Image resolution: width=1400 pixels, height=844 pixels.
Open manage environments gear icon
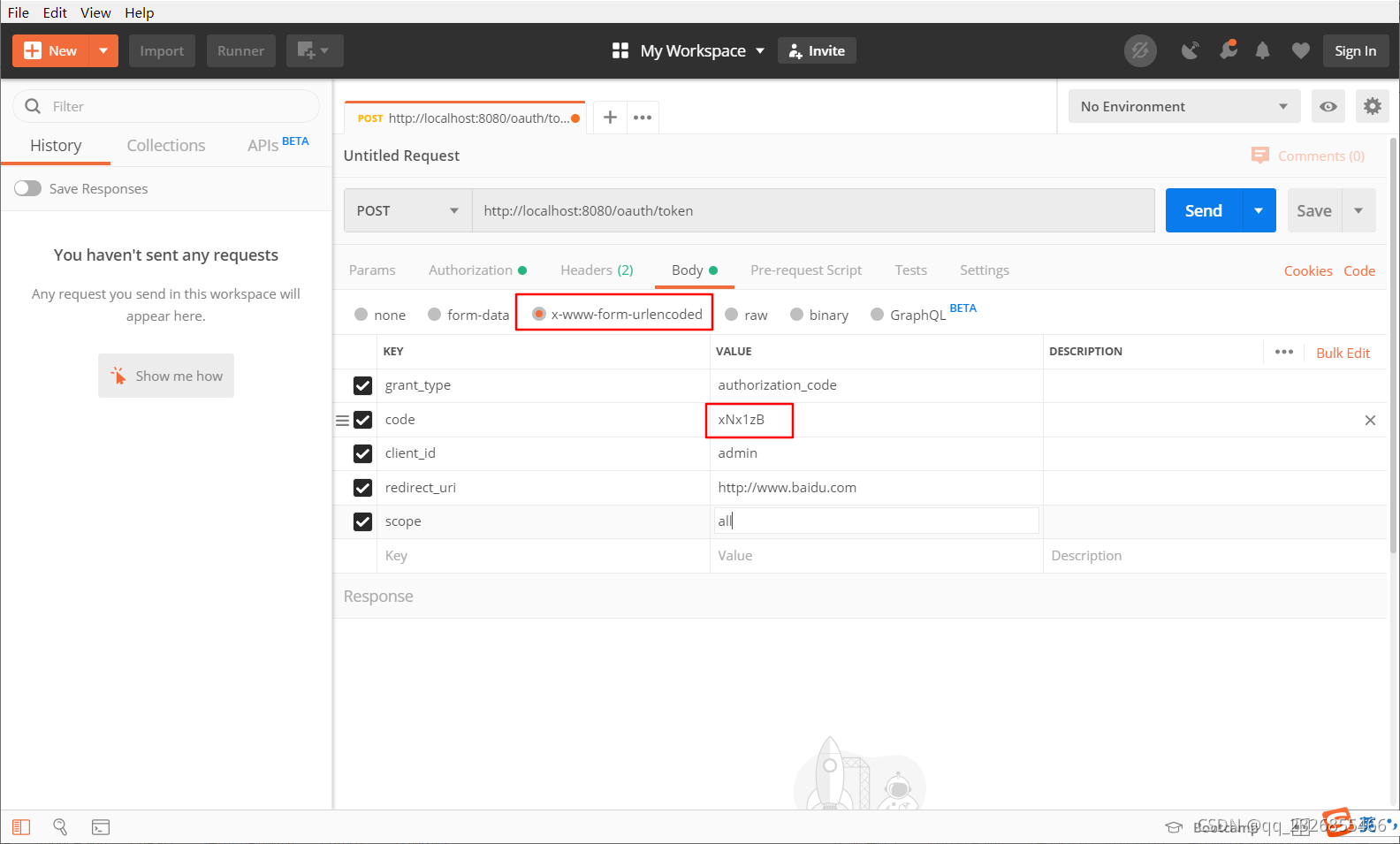[1372, 106]
